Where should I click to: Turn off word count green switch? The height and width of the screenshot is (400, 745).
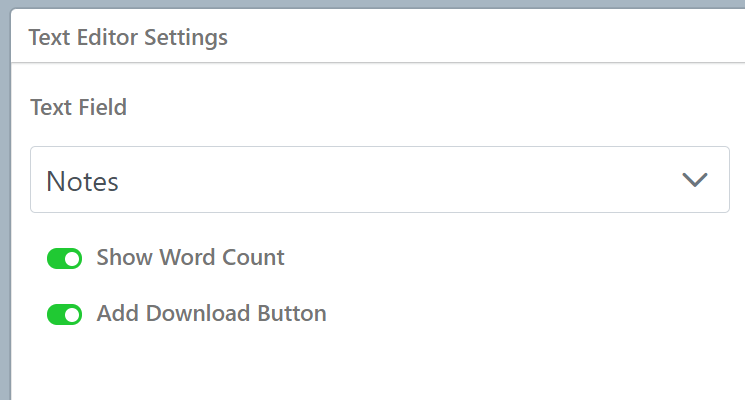point(64,259)
